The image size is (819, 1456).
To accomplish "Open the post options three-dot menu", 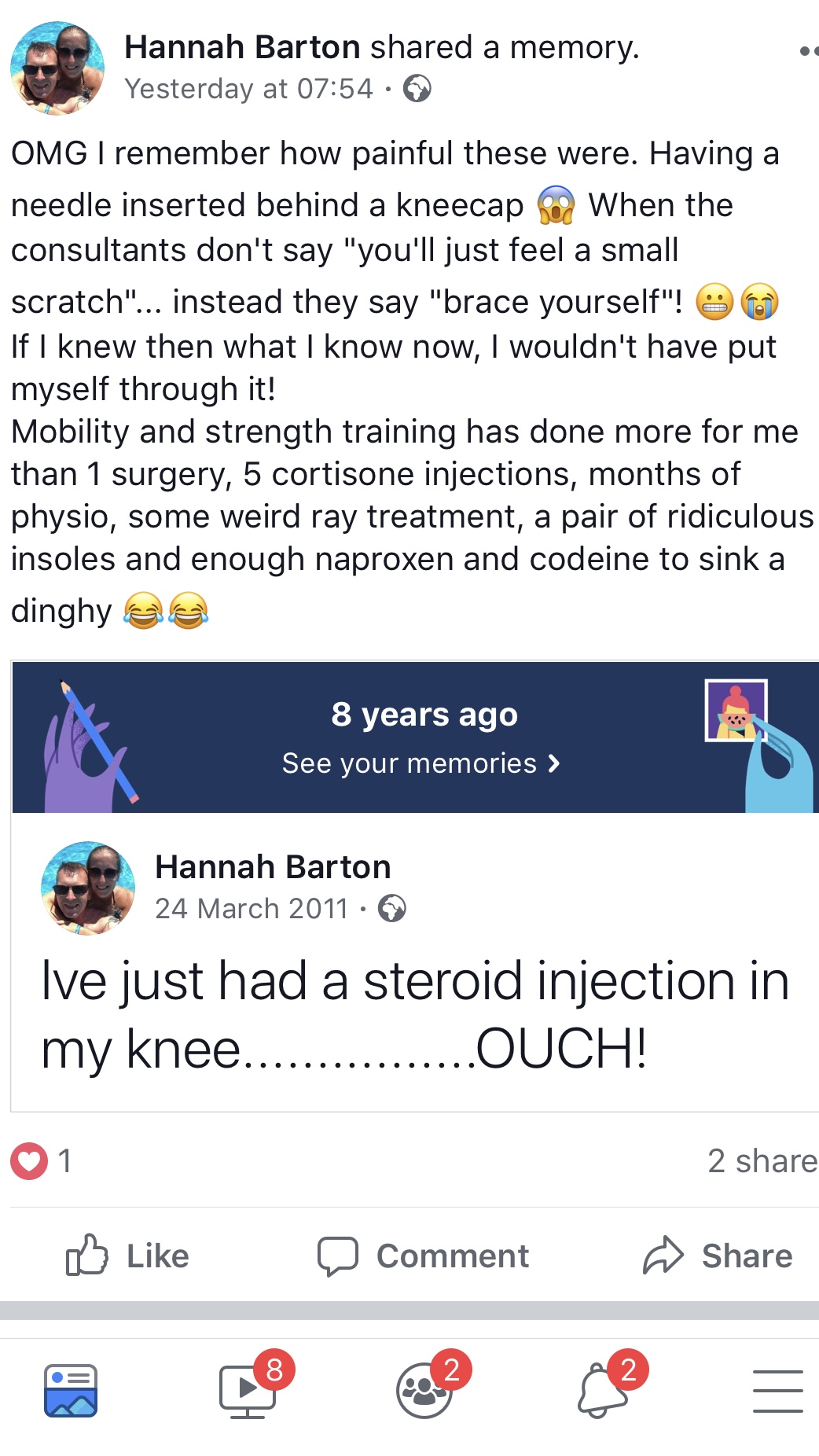I will [808, 51].
